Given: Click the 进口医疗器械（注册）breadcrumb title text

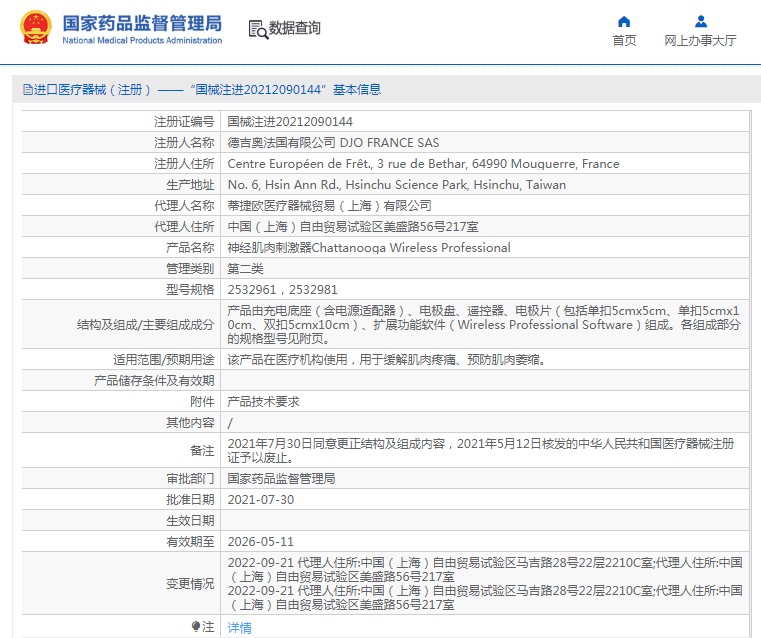Looking at the screenshot, I should coord(89,90).
